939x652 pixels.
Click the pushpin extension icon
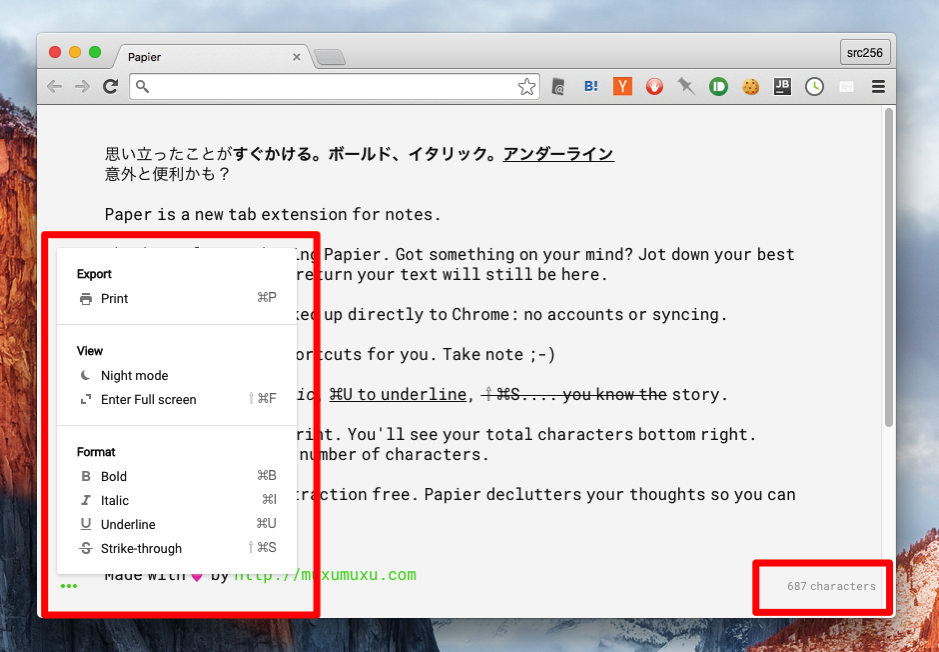686,87
